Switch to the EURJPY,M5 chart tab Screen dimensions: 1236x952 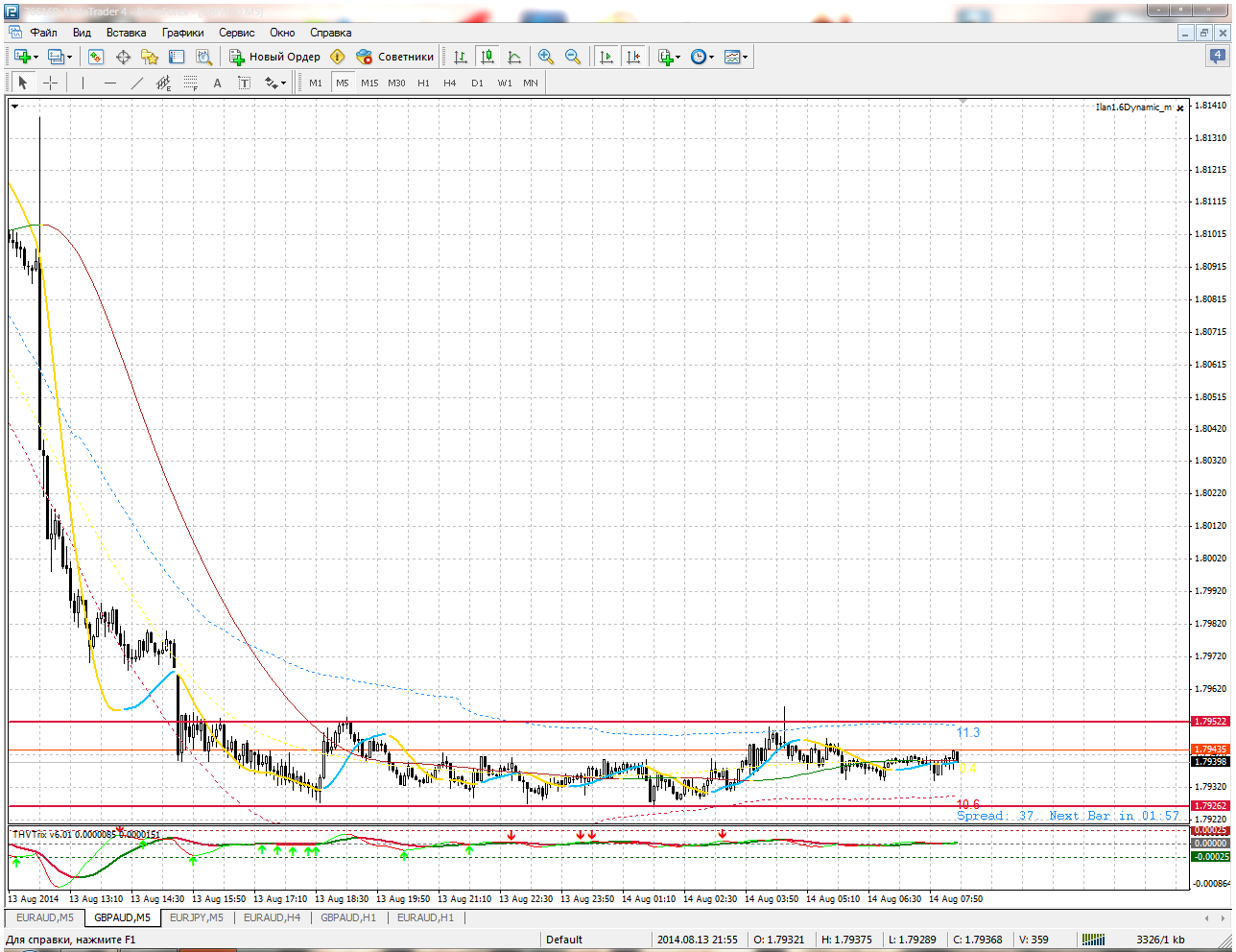click(196, 918)
